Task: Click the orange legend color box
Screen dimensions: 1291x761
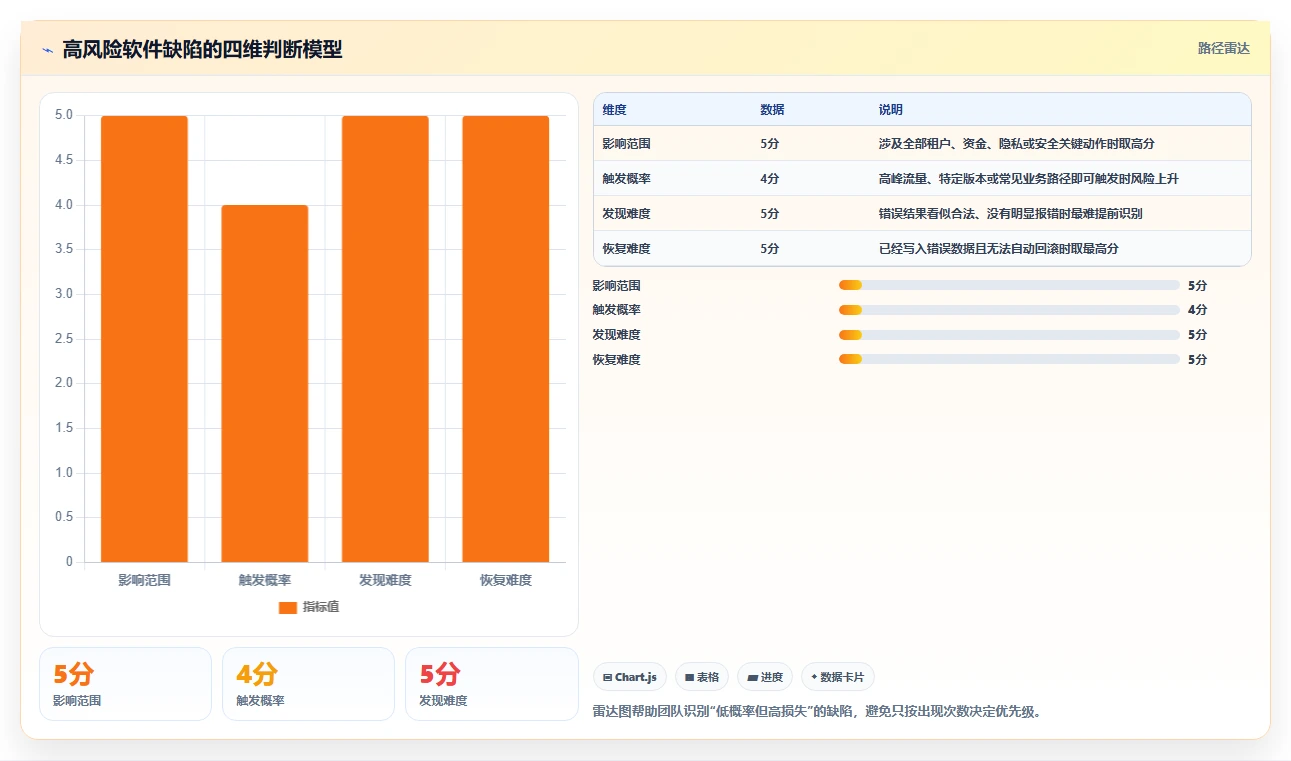Action: (x=288, y=607)
